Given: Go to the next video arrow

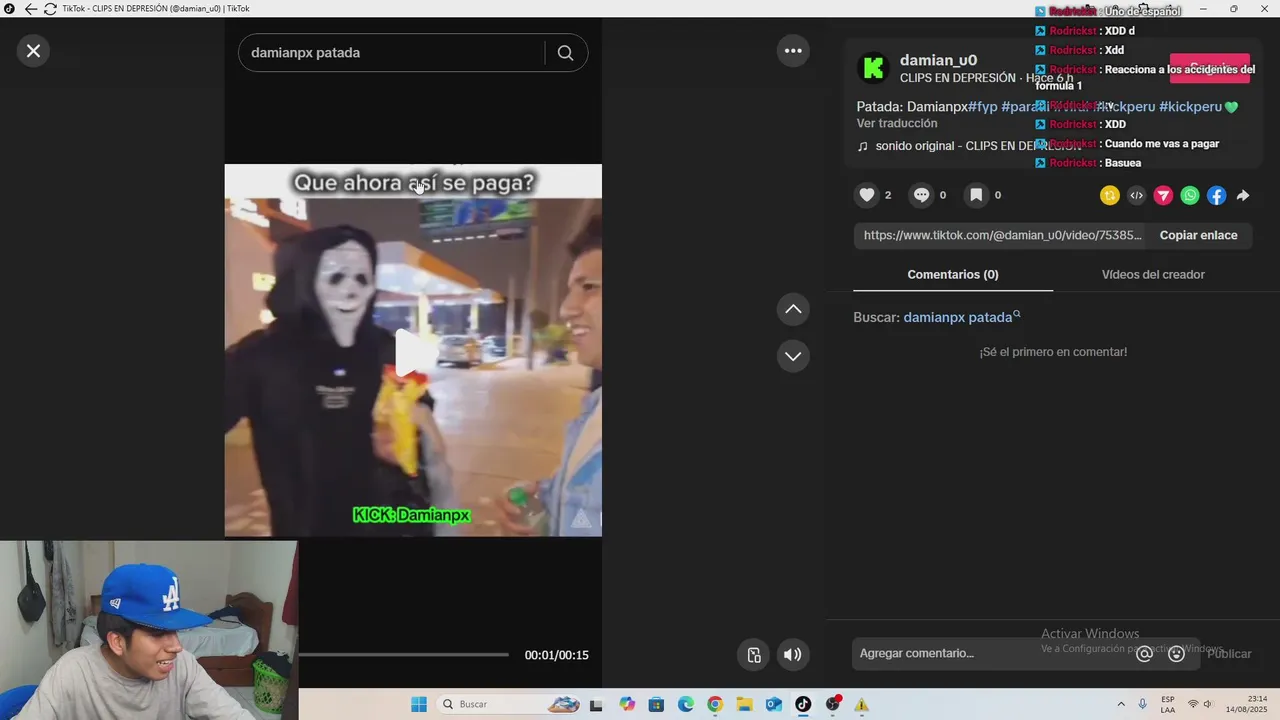Looking at the screenshot, I should click(x=793, y=356).
